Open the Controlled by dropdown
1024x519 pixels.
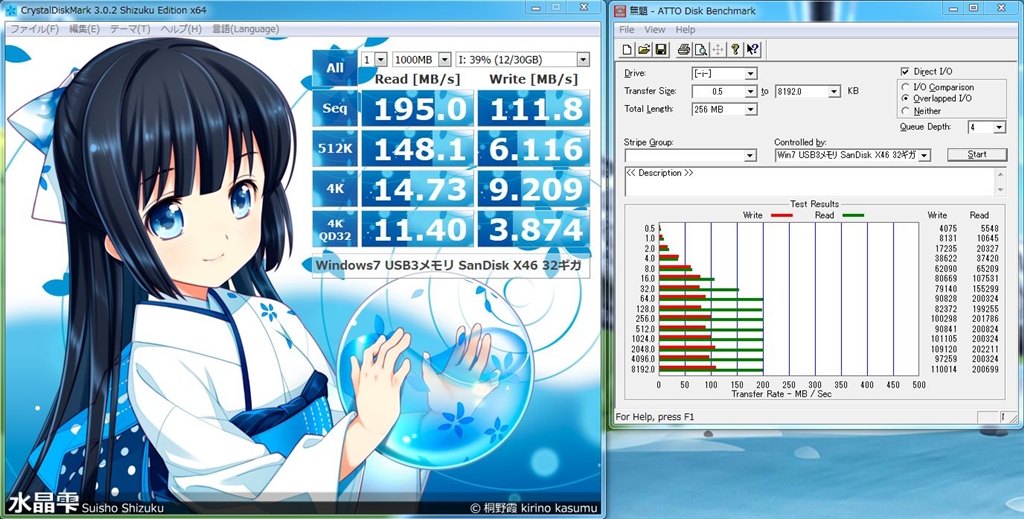click(925, 155)
